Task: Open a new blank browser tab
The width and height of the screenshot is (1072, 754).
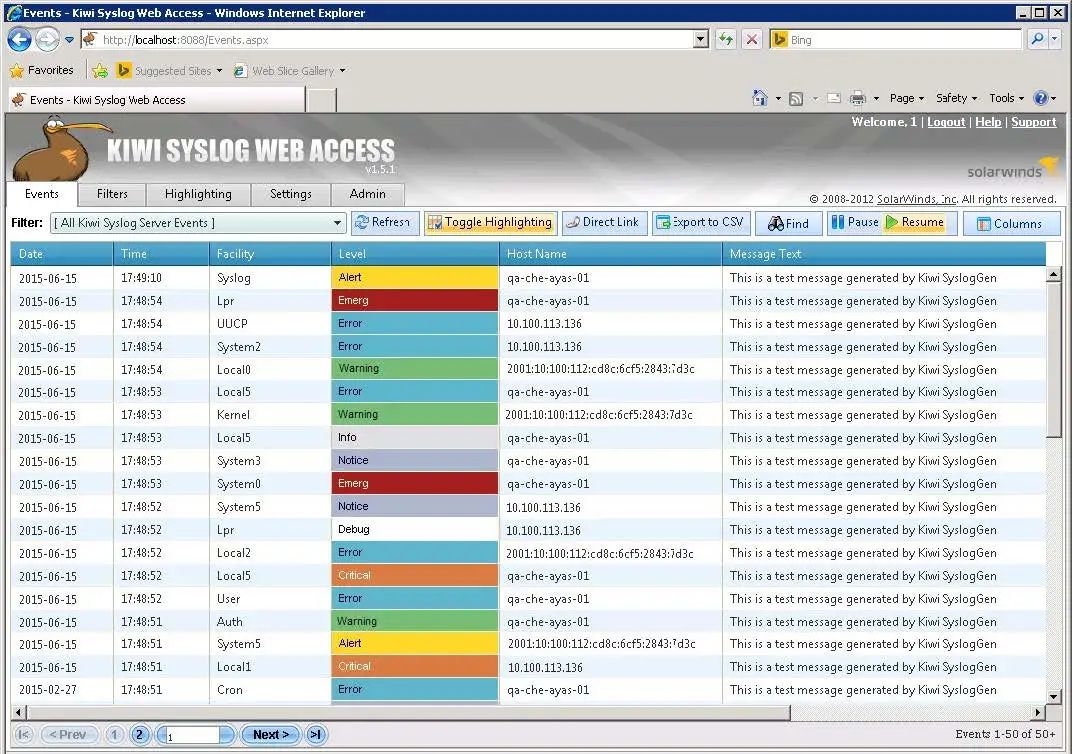Action: click(321, 100)
